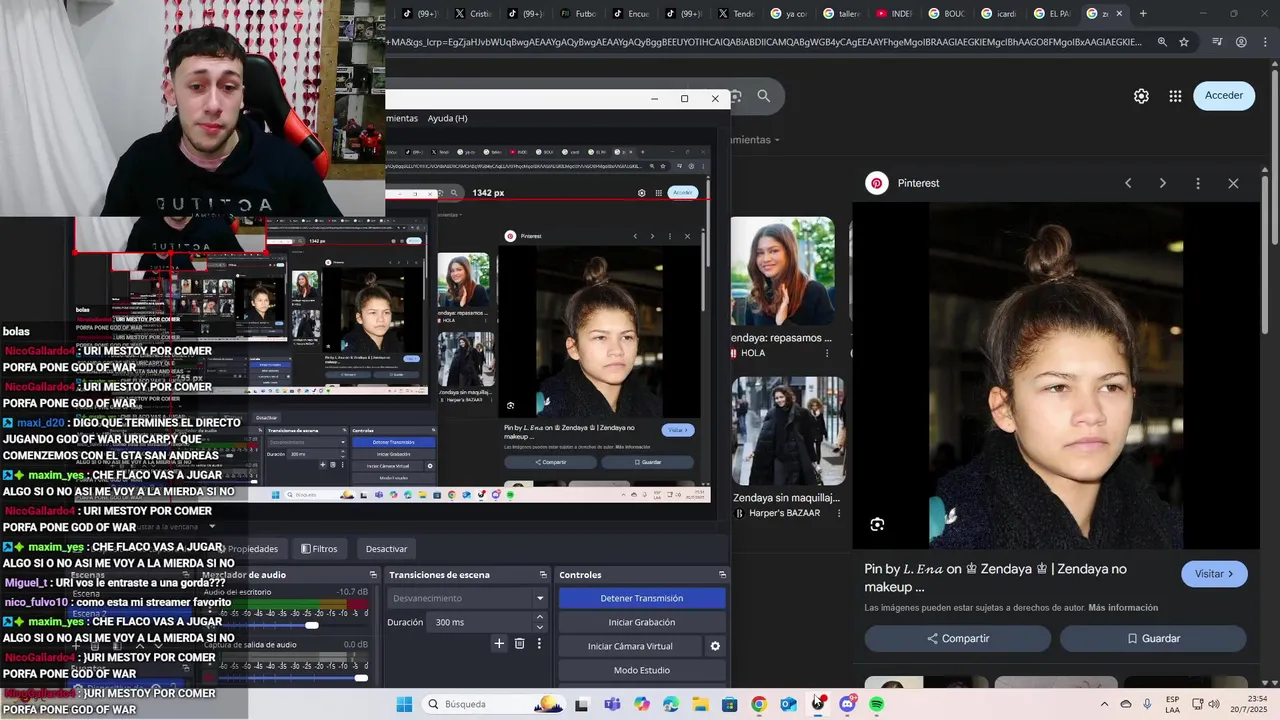
Task: Open File Explorer from the taskbar
Action: coord(700,704)
